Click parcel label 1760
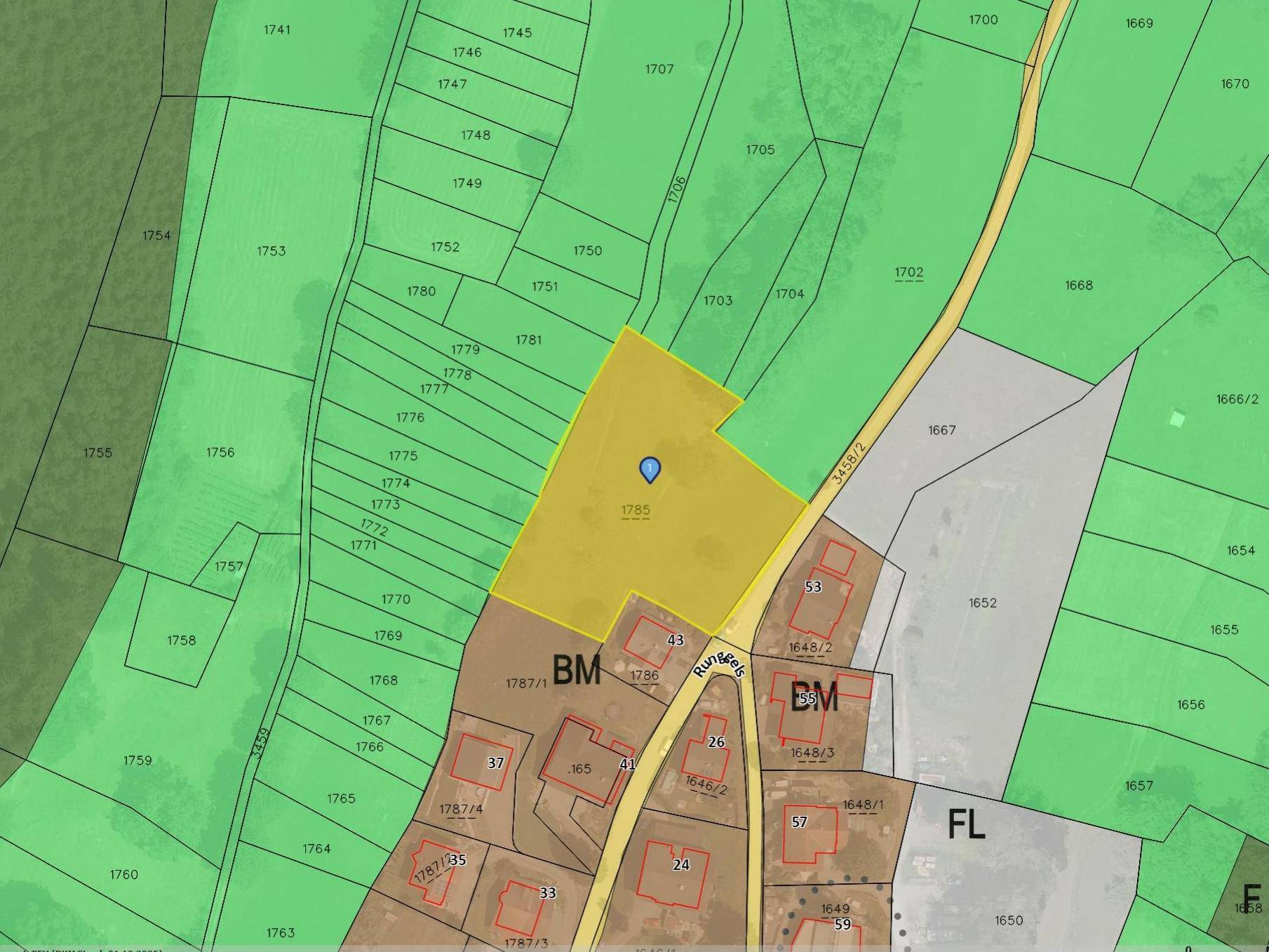Screen dimensions: 1269x952 coord(123,875)
